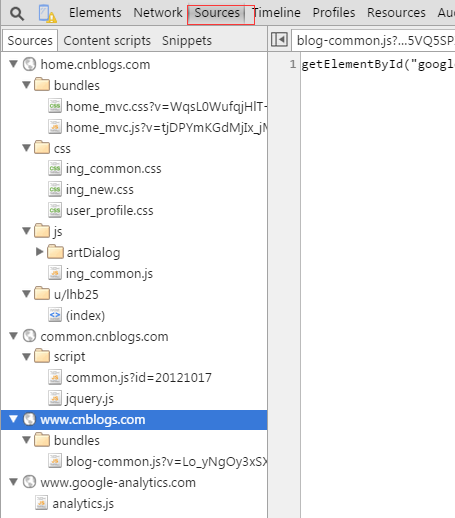Open user_profile.css file
Screen dimensions: 455x518
(110, 210)
